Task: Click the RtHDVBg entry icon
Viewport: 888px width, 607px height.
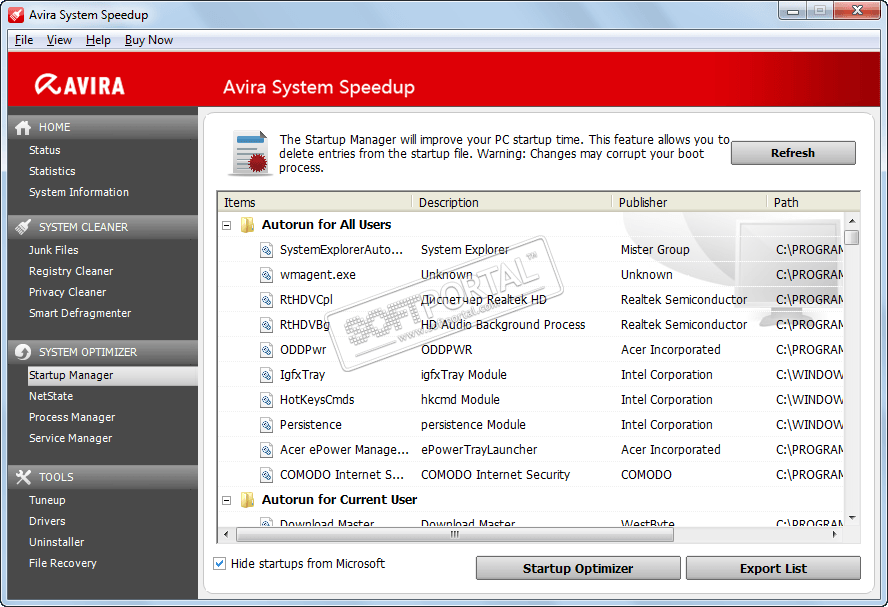Action: pos(267,325)
